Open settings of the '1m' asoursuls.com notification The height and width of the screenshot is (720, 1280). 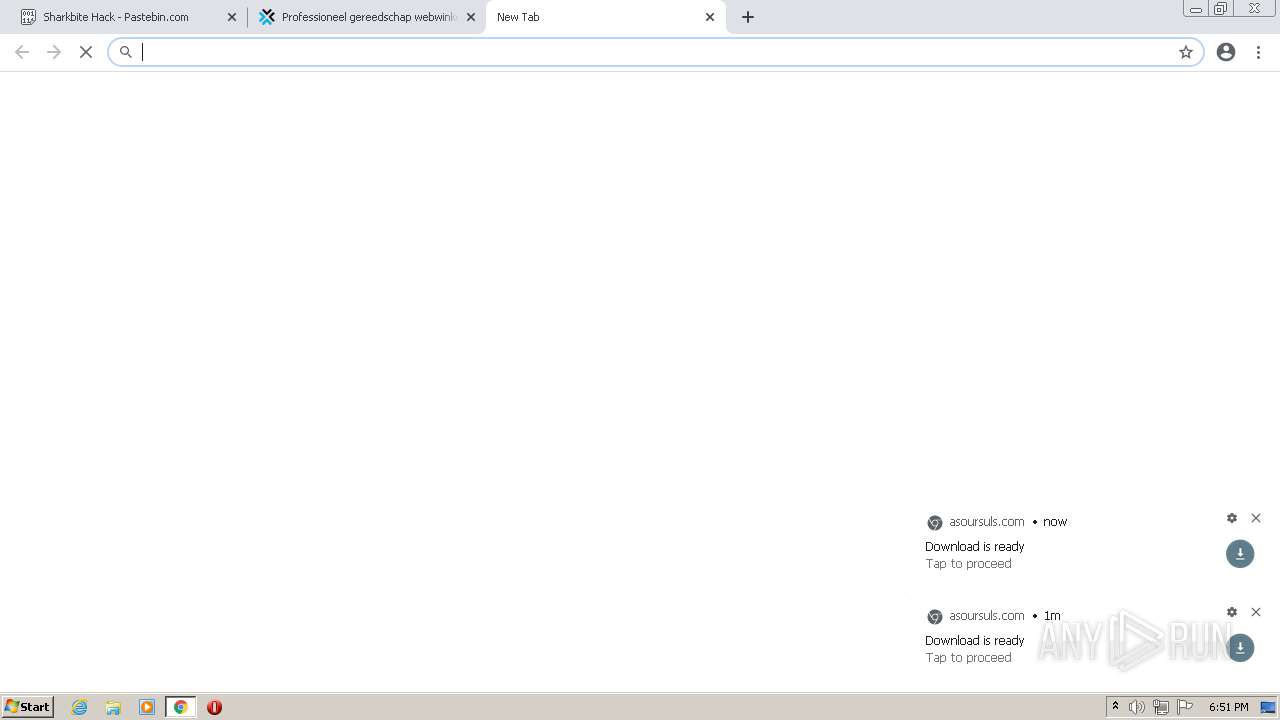click(x=1232, y=612)
